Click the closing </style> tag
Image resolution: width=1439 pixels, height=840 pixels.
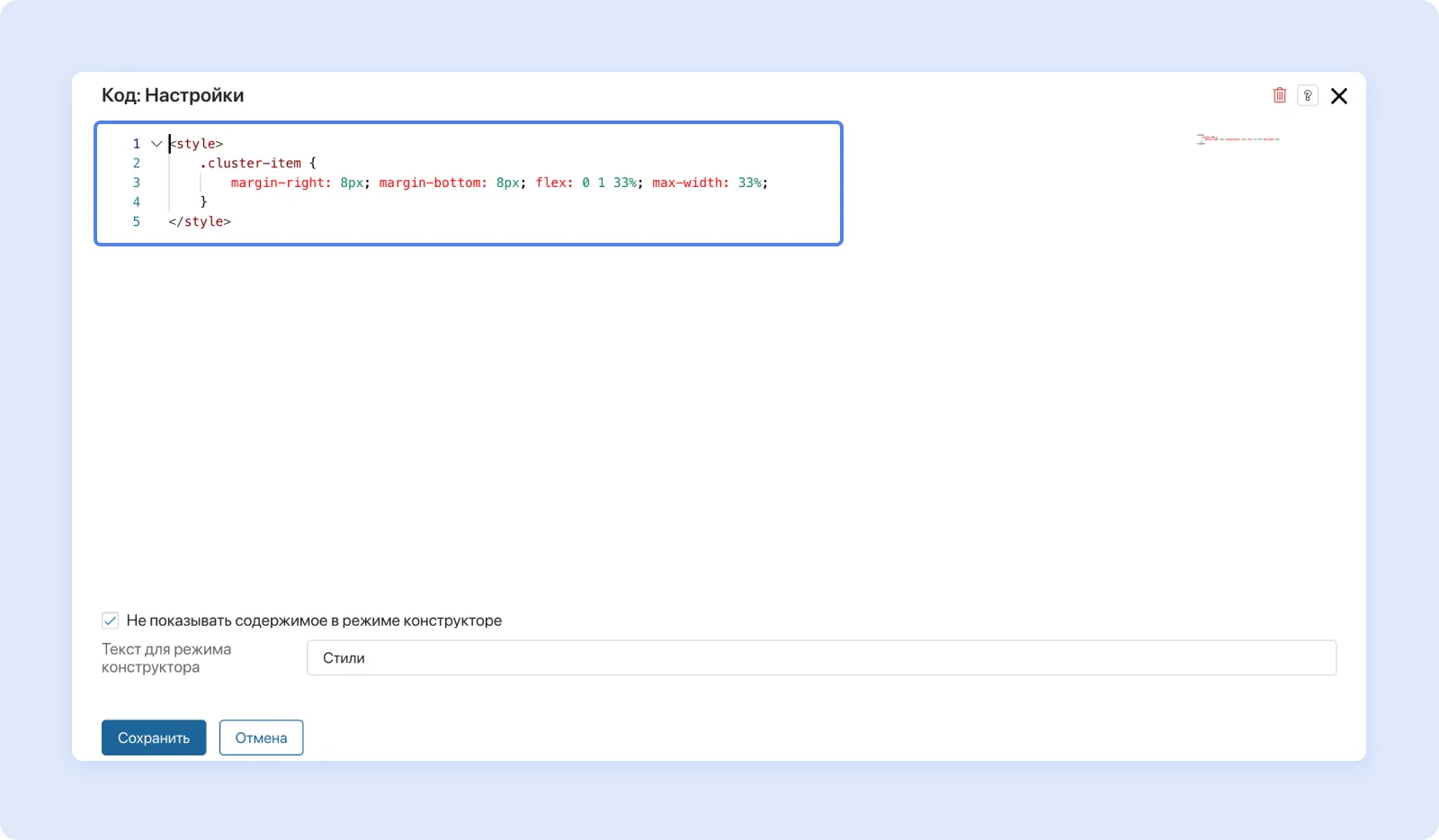200,221
